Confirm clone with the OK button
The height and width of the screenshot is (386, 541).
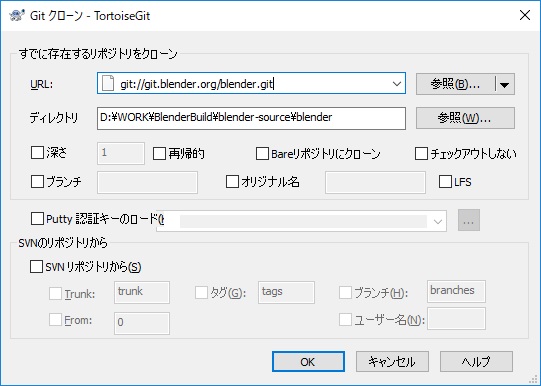click(308, 362)
